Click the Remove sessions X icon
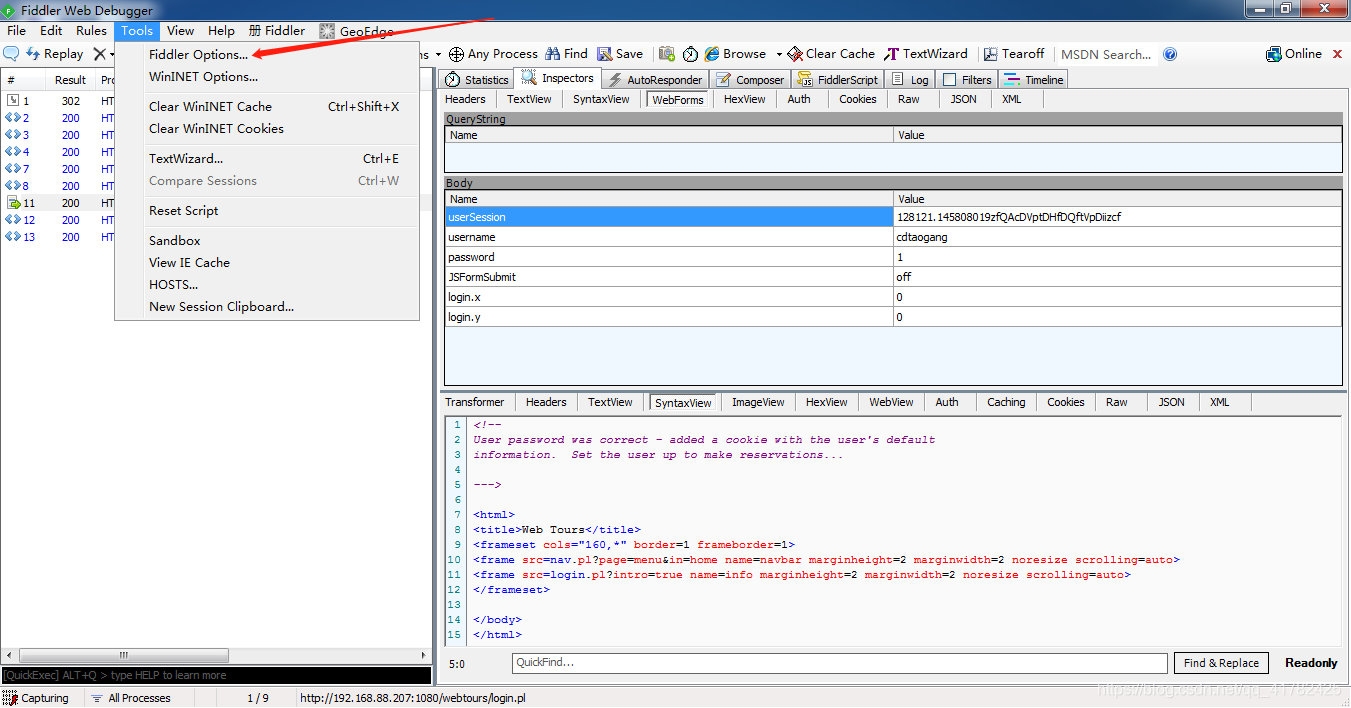The width and height of the screenshot is (1351, 708). pyautogui.click(x=100, y=54)
